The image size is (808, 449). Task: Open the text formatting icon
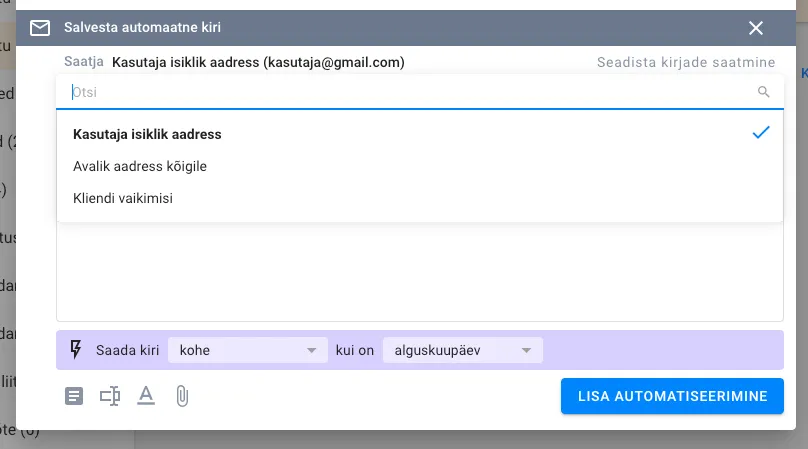point(146,396)
